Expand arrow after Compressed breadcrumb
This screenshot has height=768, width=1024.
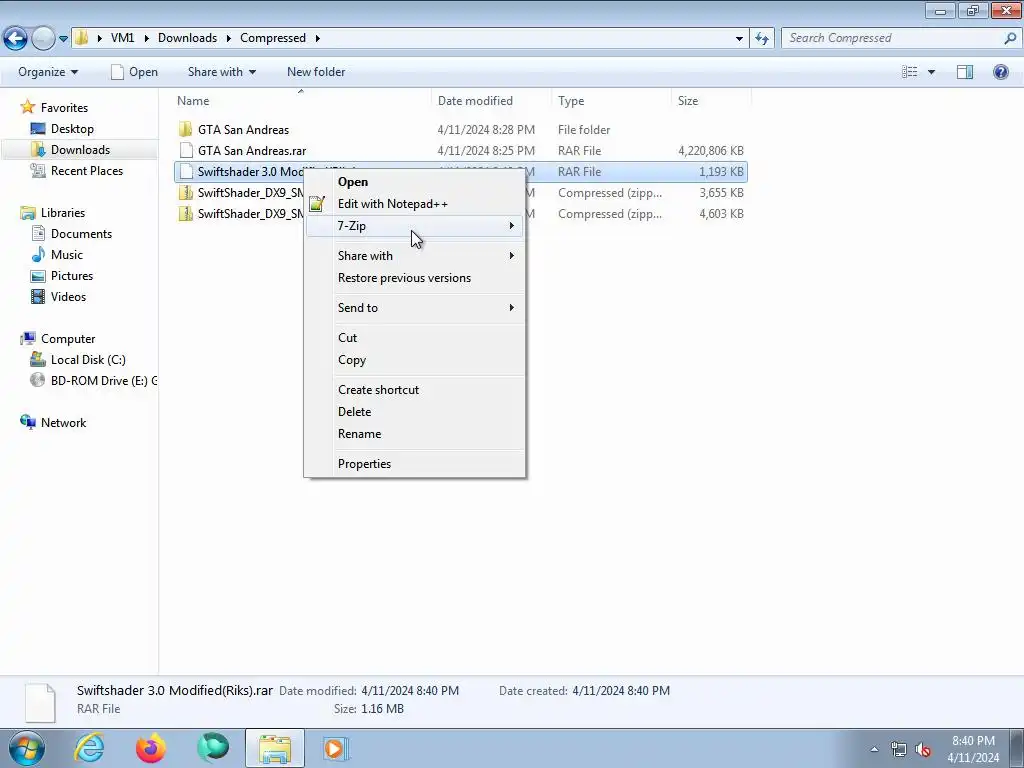tap(318, 38)
